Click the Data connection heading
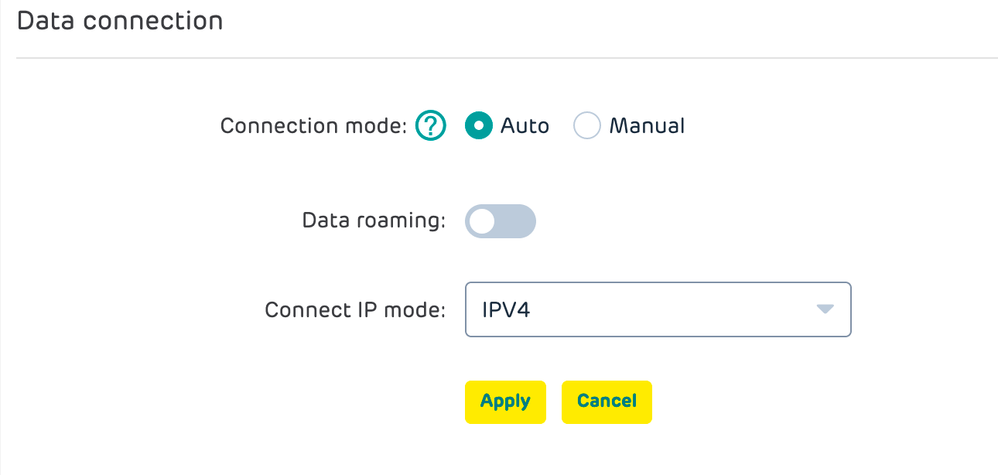The height and width of the screenshot is (475, 998). point(120,21)
